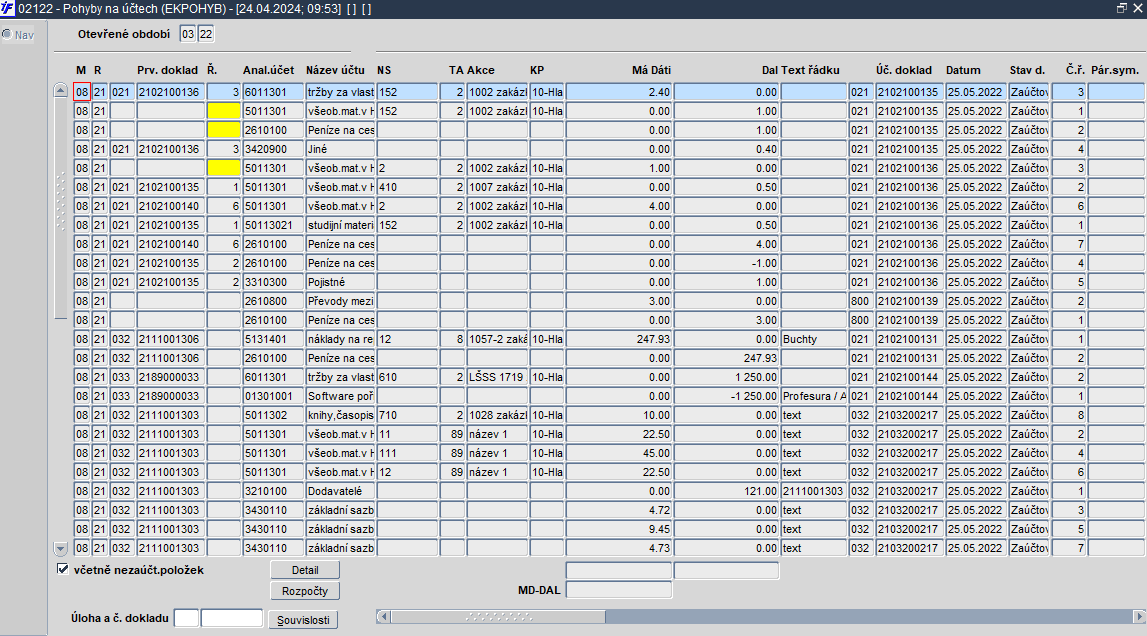The width and height of the screenshot is (1147, 636).
Task: Click left arrow of horizontal scrollbar
Action: pyautogui.click(x=383, y=617)
